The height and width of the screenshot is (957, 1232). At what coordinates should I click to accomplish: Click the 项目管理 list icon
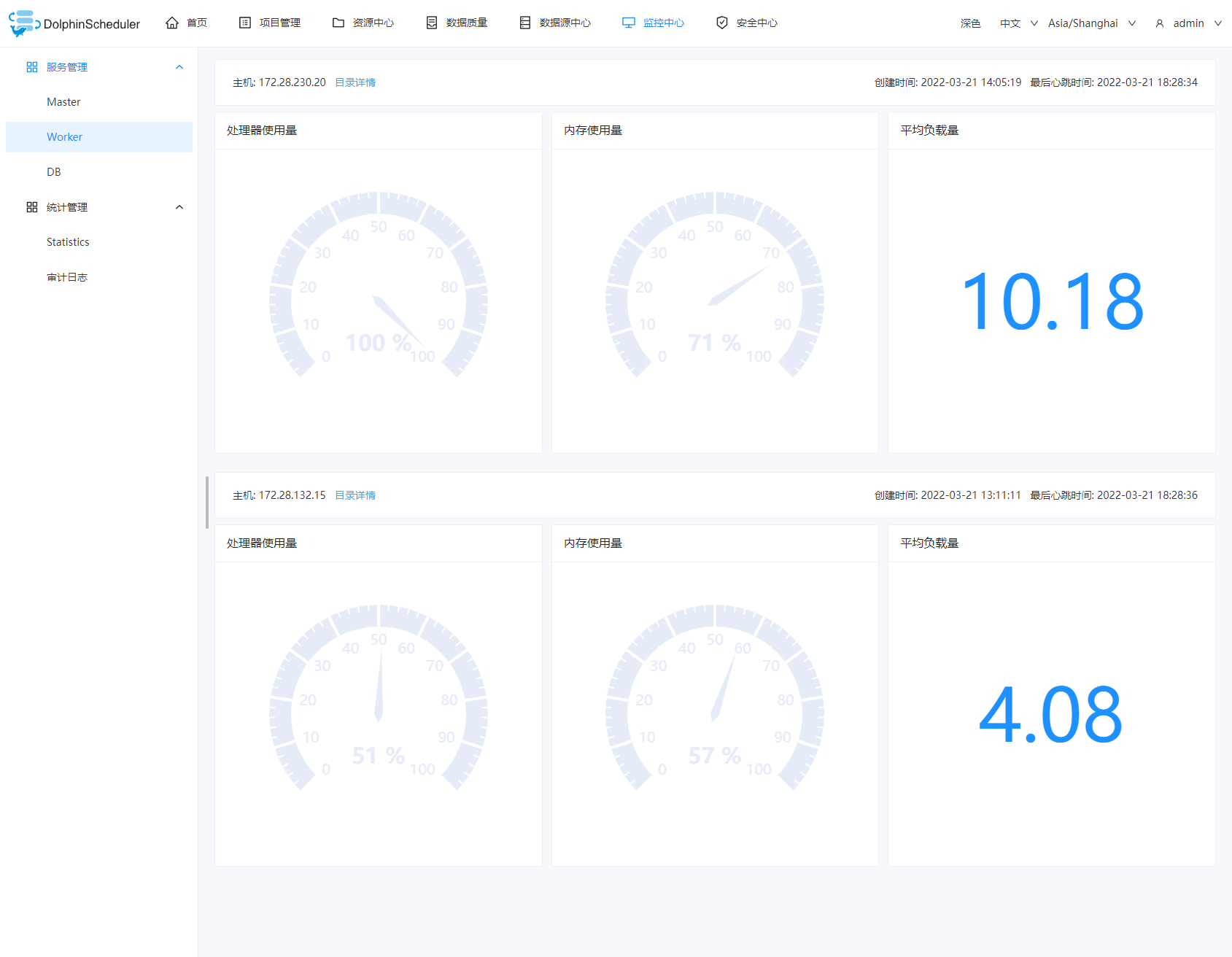click(245, 23)
